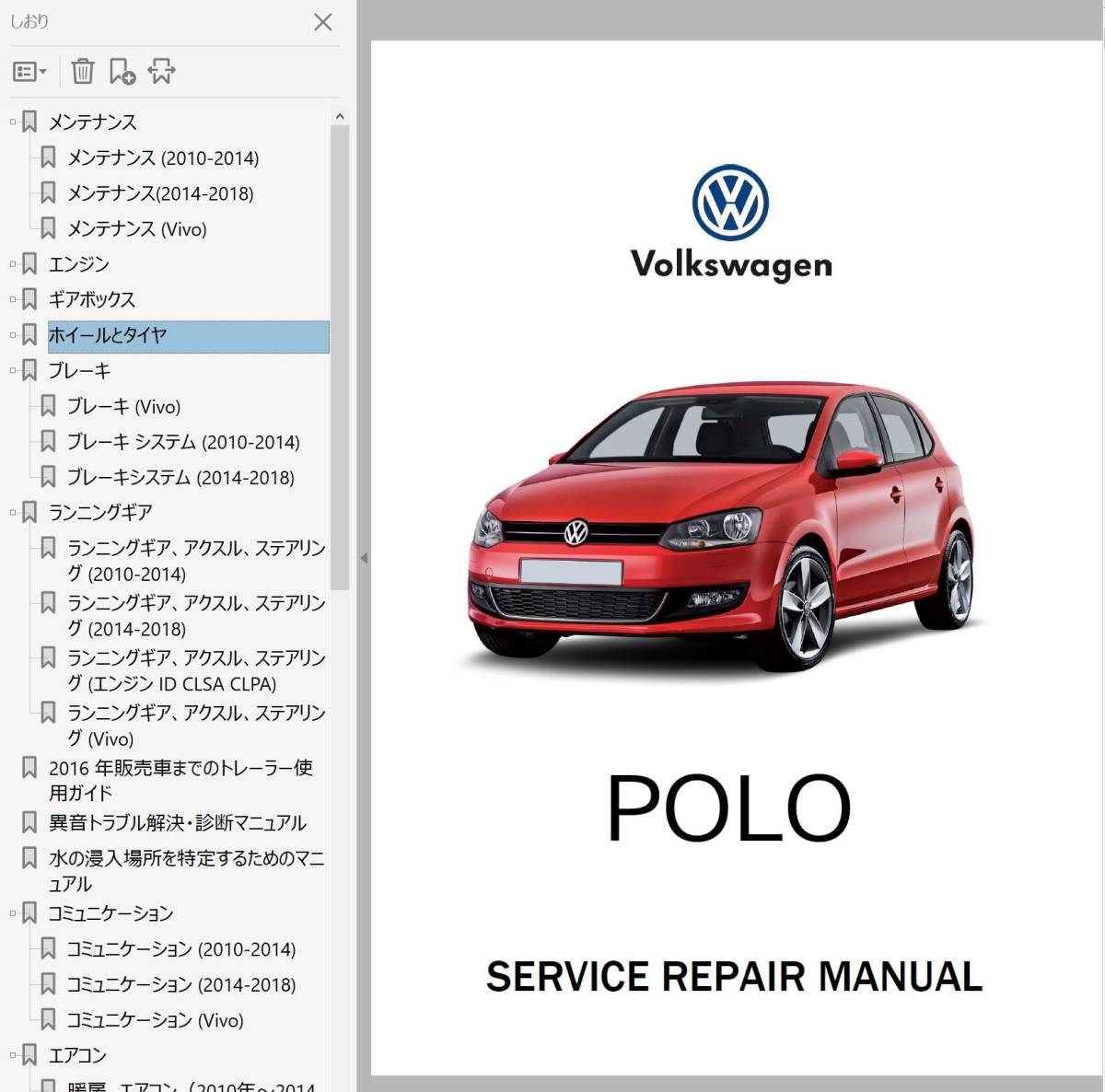The image size is (1105, 1092).
Task: Open bookmark コミュニケーション (Vivo)
Action: pyautogui.click(x=156, y=1020)
